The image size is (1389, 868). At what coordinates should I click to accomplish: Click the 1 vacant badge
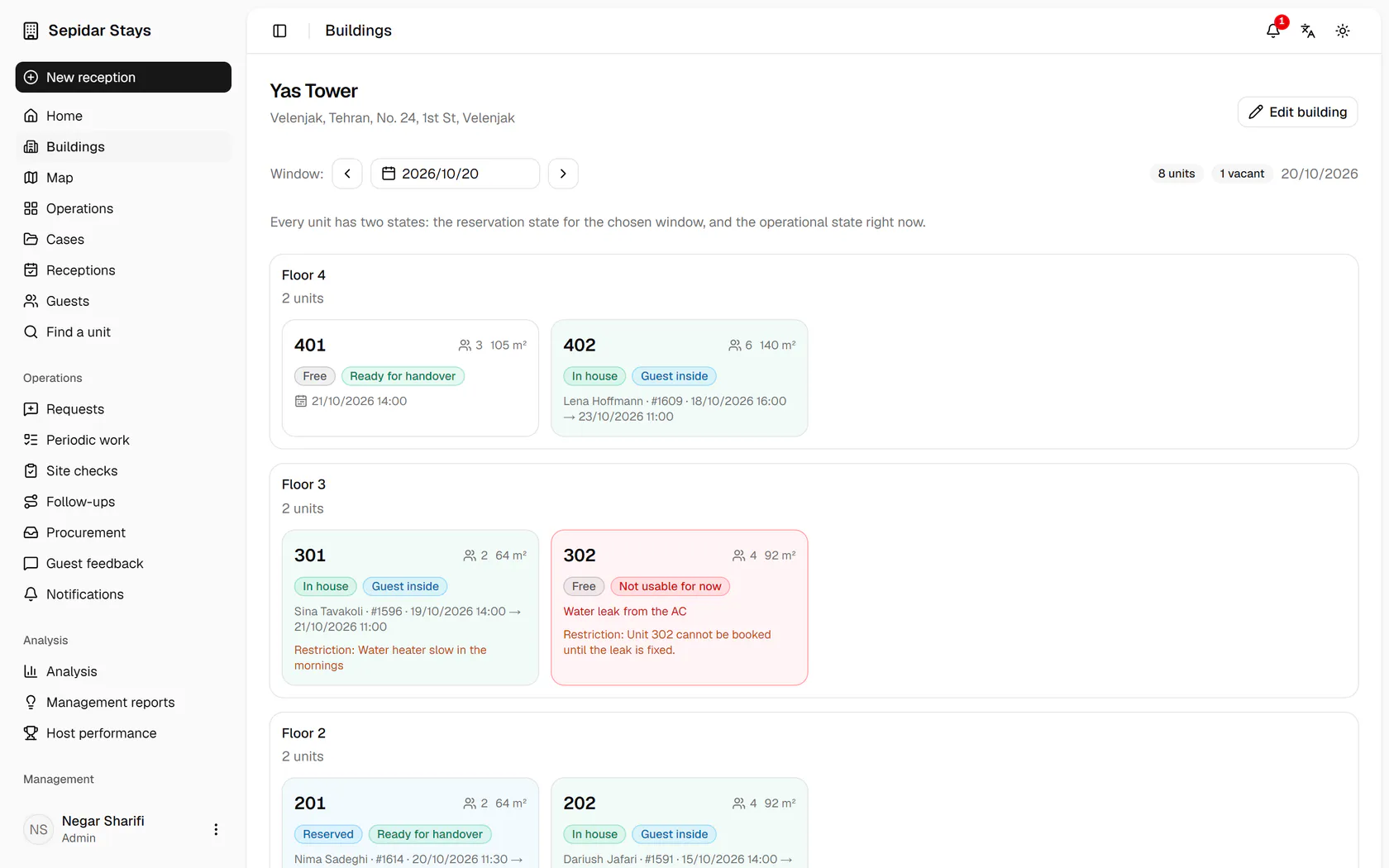1242,174
